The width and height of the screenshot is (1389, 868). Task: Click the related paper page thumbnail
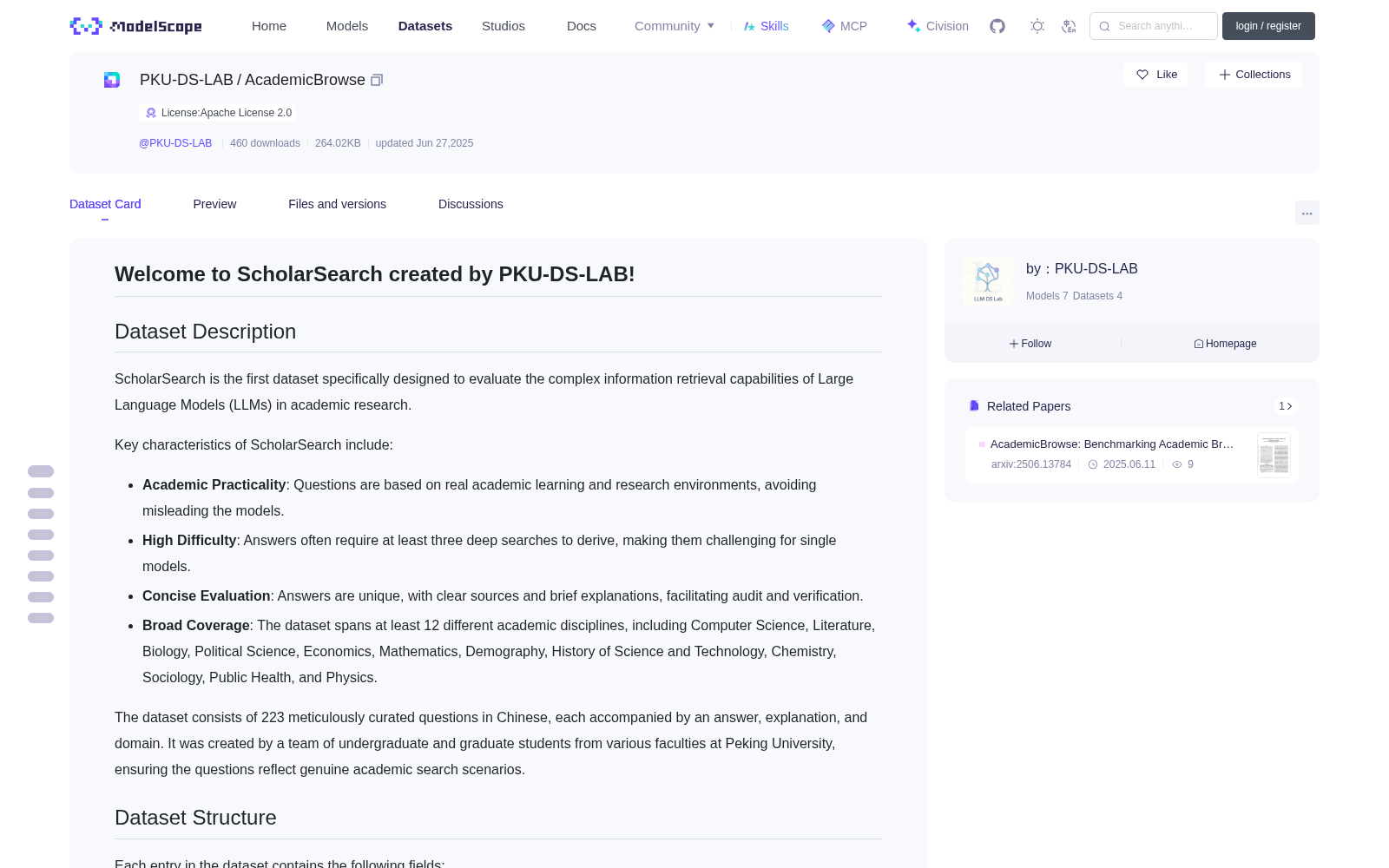(1274, 455)
